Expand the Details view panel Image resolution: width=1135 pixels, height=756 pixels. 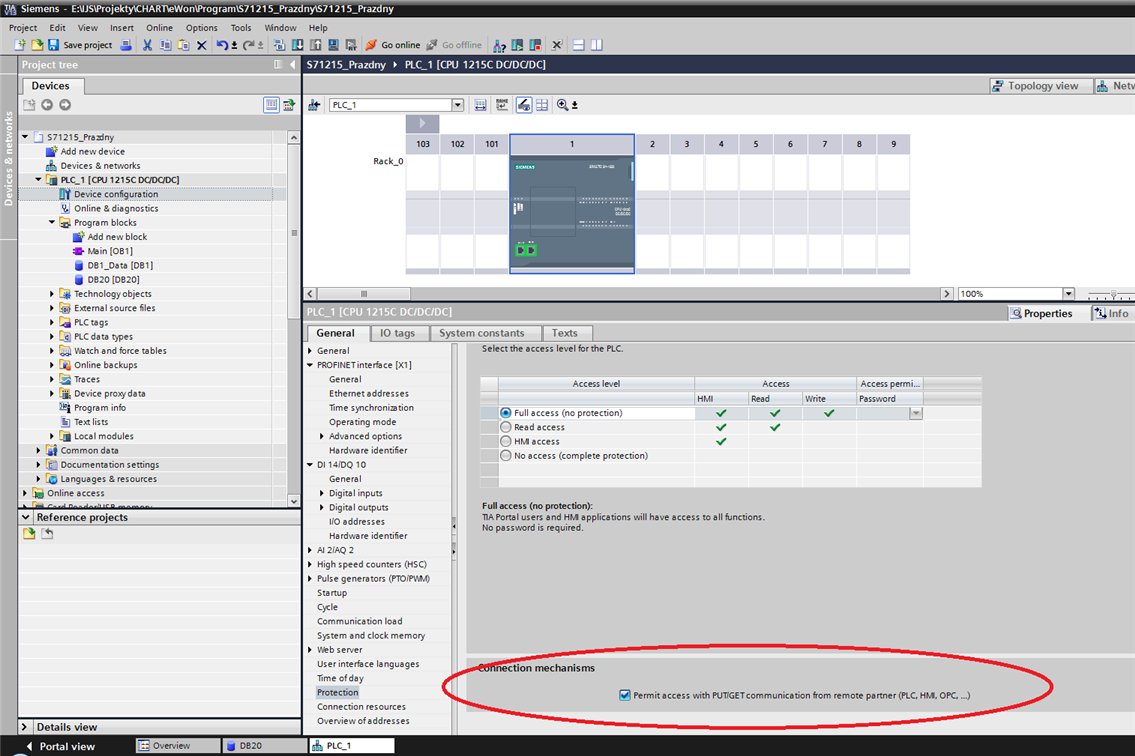25,727
